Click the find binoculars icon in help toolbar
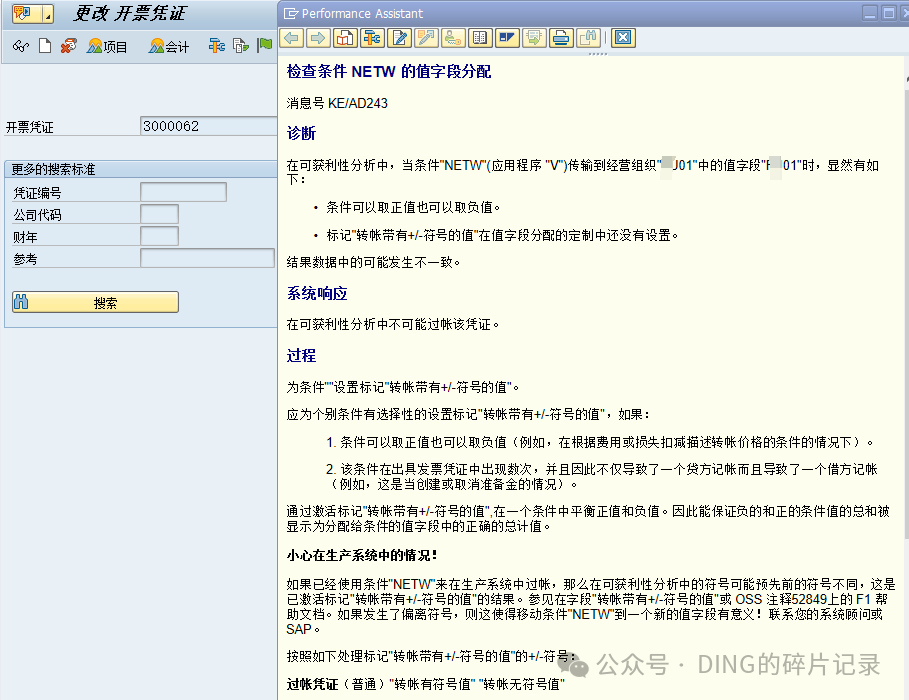 pos(588,38)
